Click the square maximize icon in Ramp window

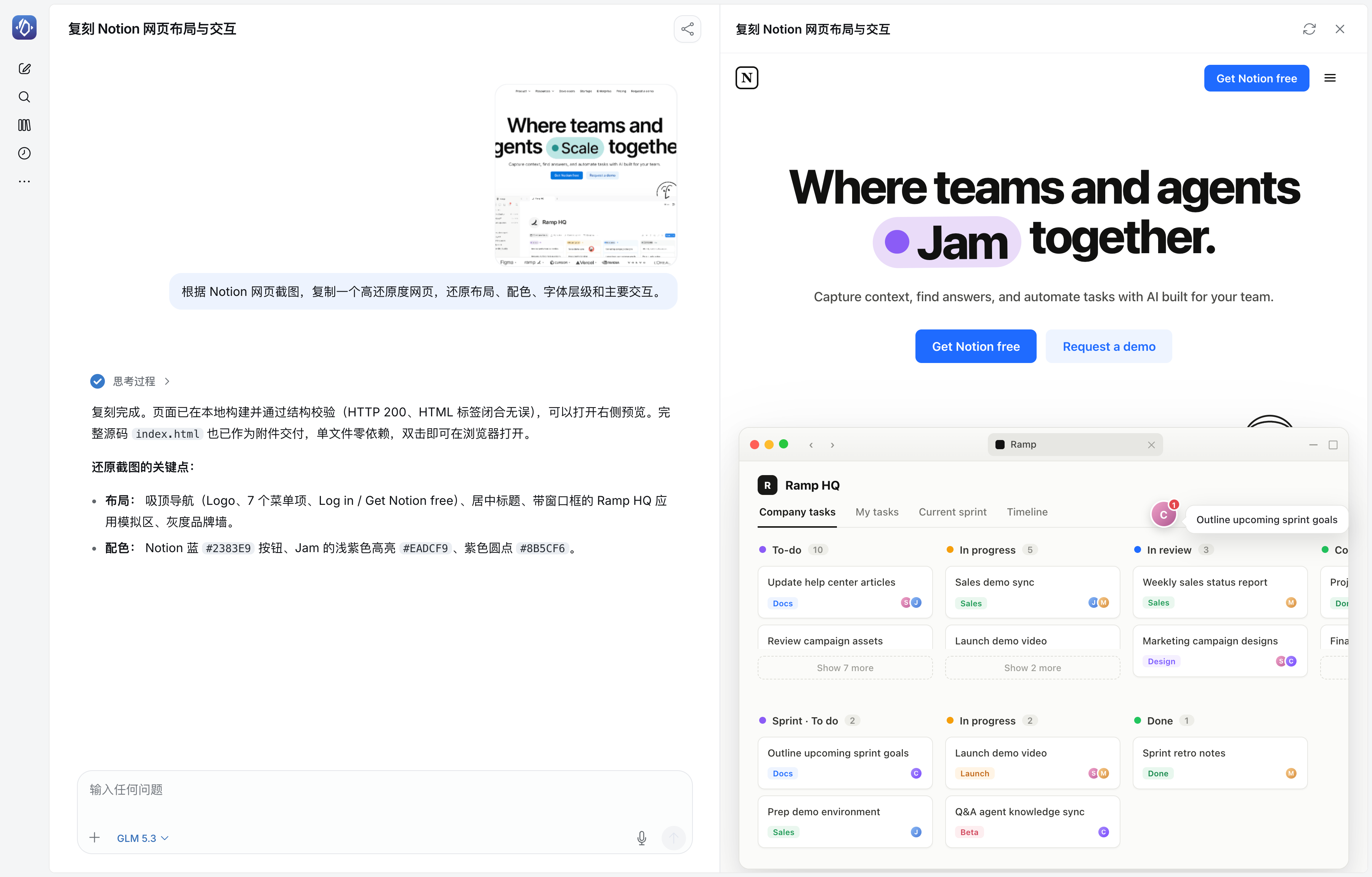pos(1333,445)
